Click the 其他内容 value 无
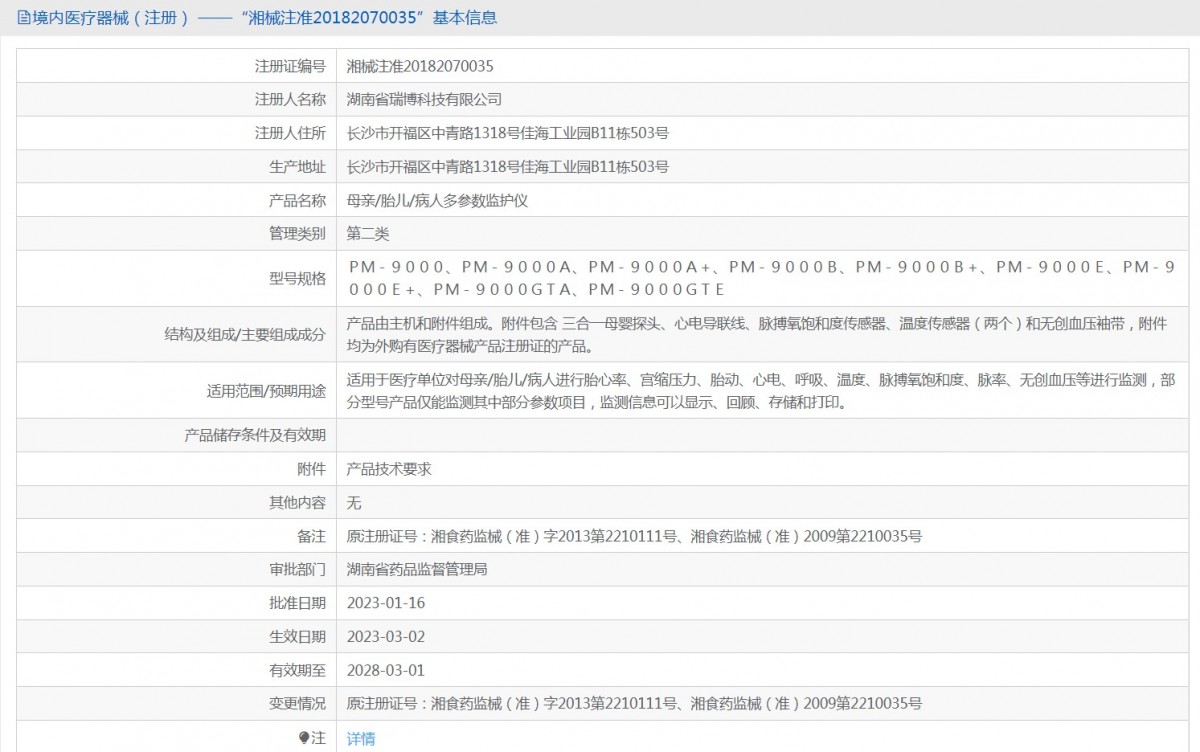 click(354, 502)
